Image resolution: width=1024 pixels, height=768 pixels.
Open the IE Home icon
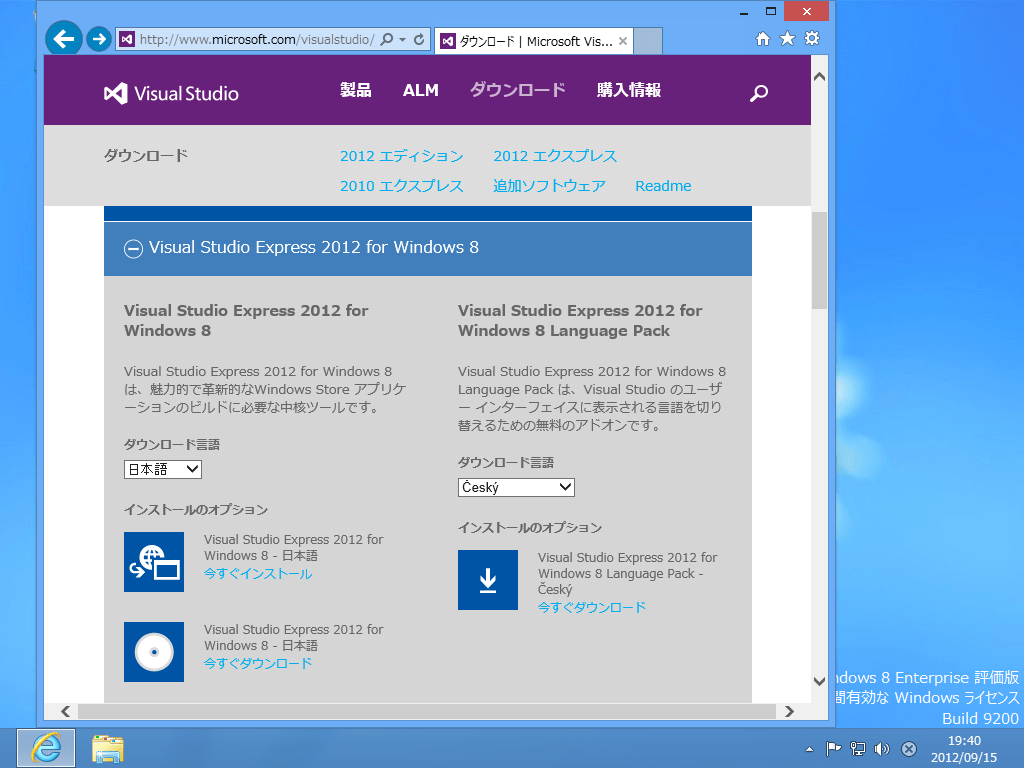tap(763, 39)
